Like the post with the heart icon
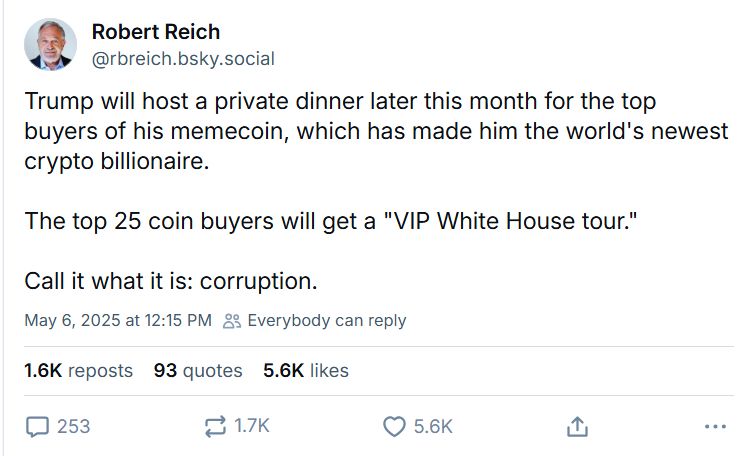 (x=394, y=426)
